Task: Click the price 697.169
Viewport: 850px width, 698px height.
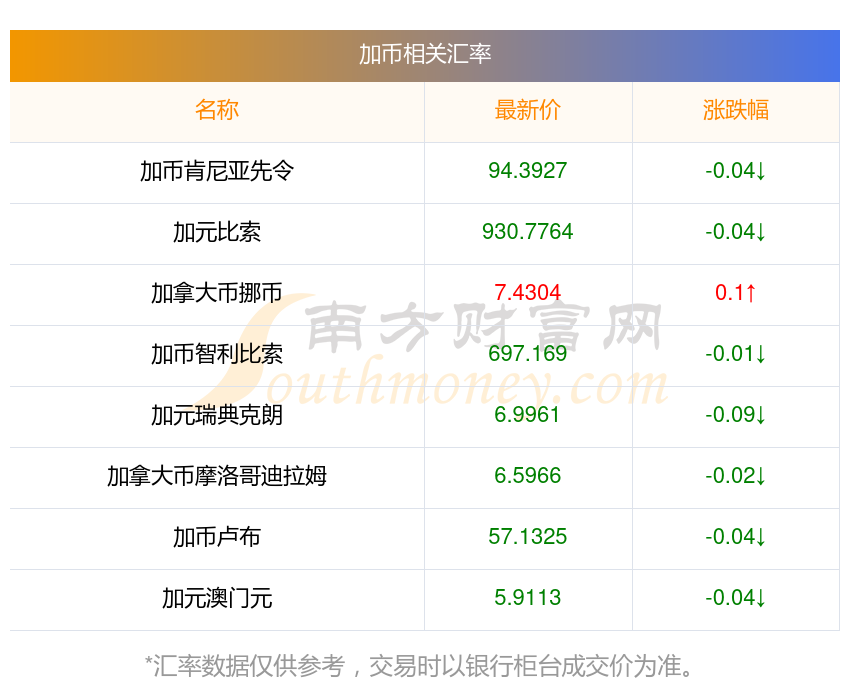Action: [527, 354]
